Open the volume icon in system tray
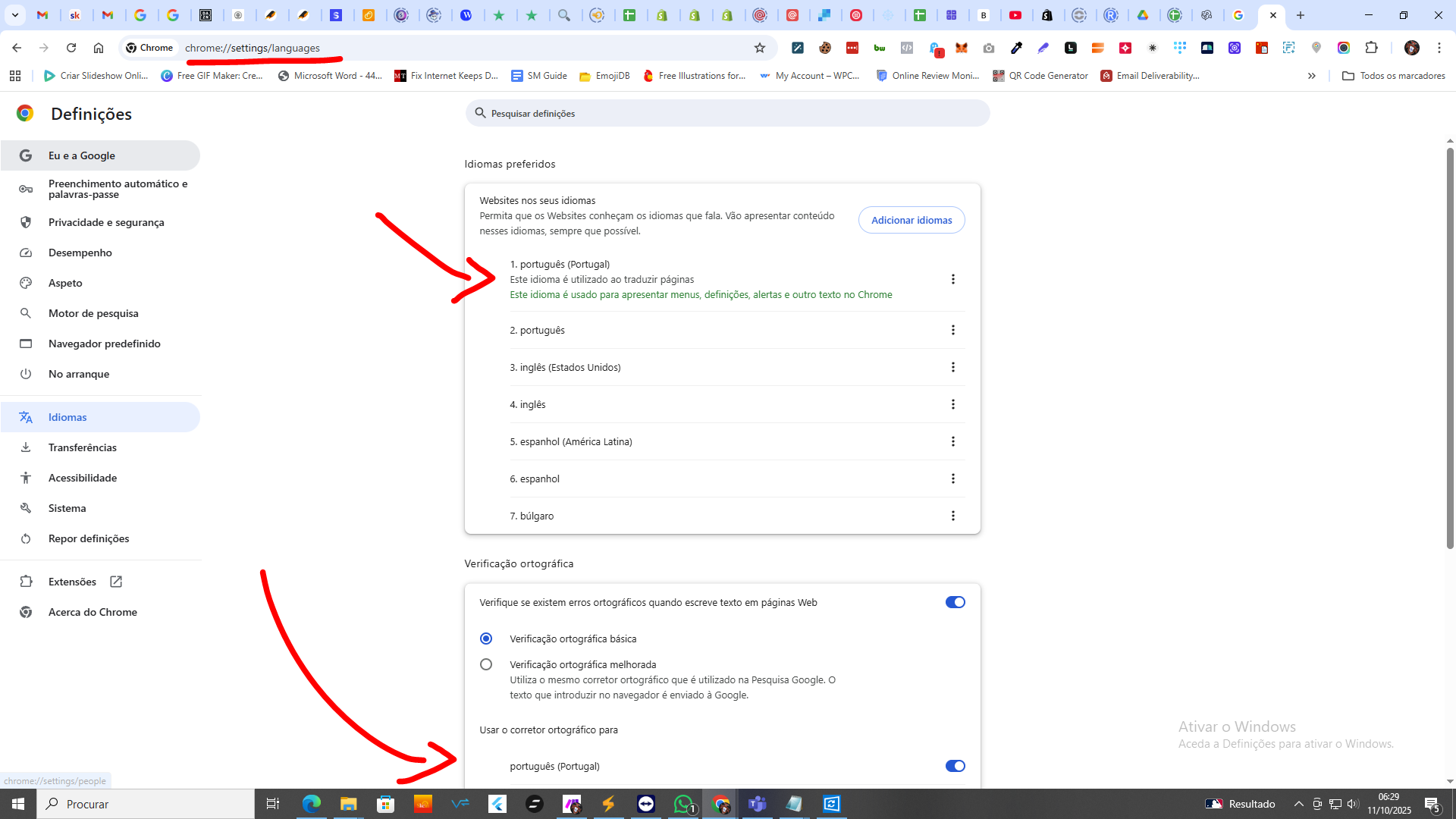The image size is (1456, 819). pos(1353,804)
